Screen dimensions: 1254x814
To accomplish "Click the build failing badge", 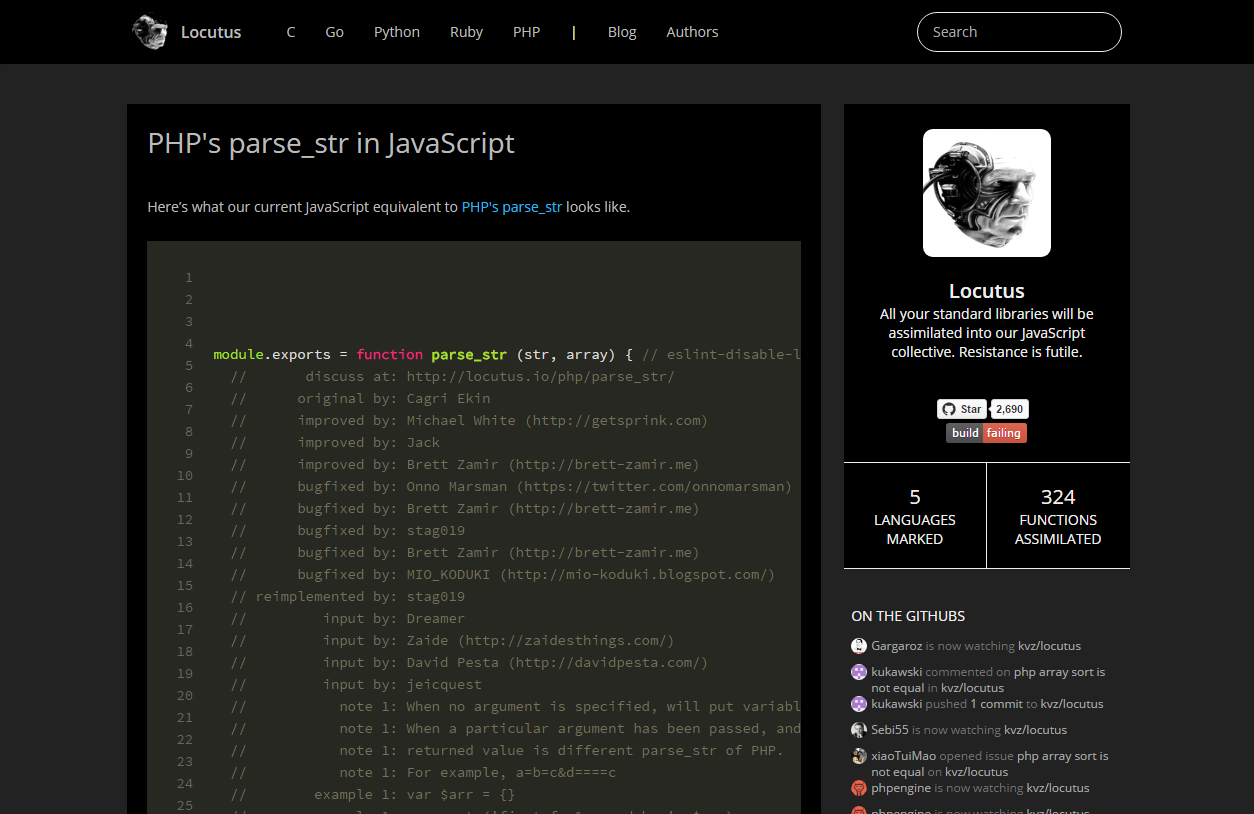I will tap(987, 433).
